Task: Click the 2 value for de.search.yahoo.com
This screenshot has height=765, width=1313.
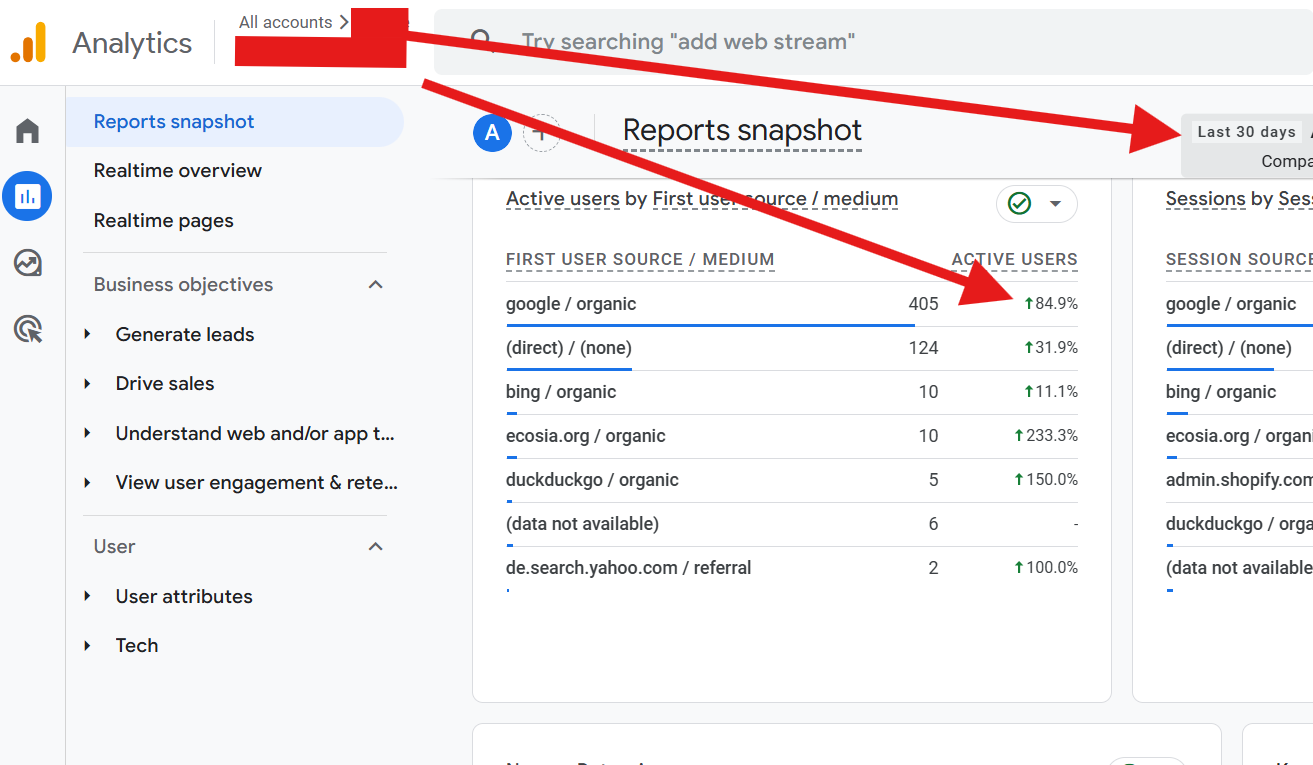Action: tap(934, 568)
